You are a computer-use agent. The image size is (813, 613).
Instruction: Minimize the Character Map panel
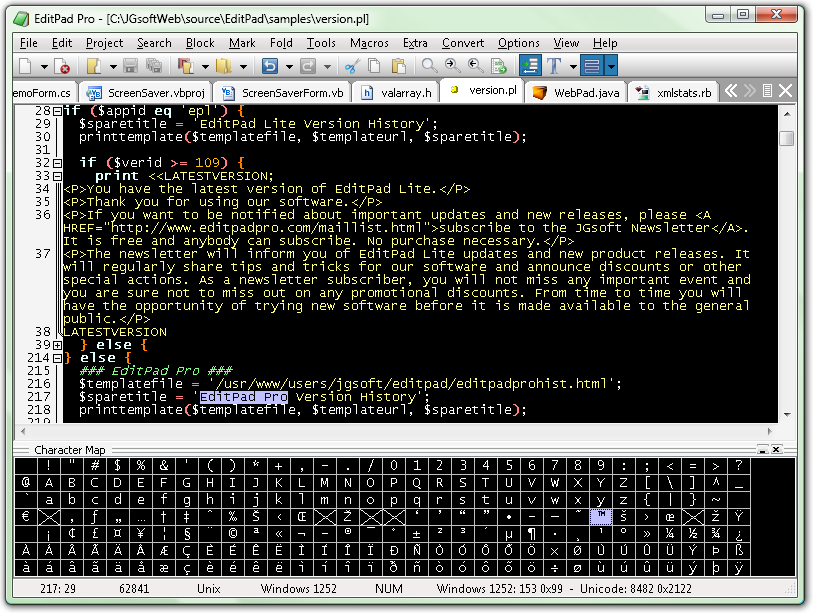pyautogui.click(x=762, y=449)
